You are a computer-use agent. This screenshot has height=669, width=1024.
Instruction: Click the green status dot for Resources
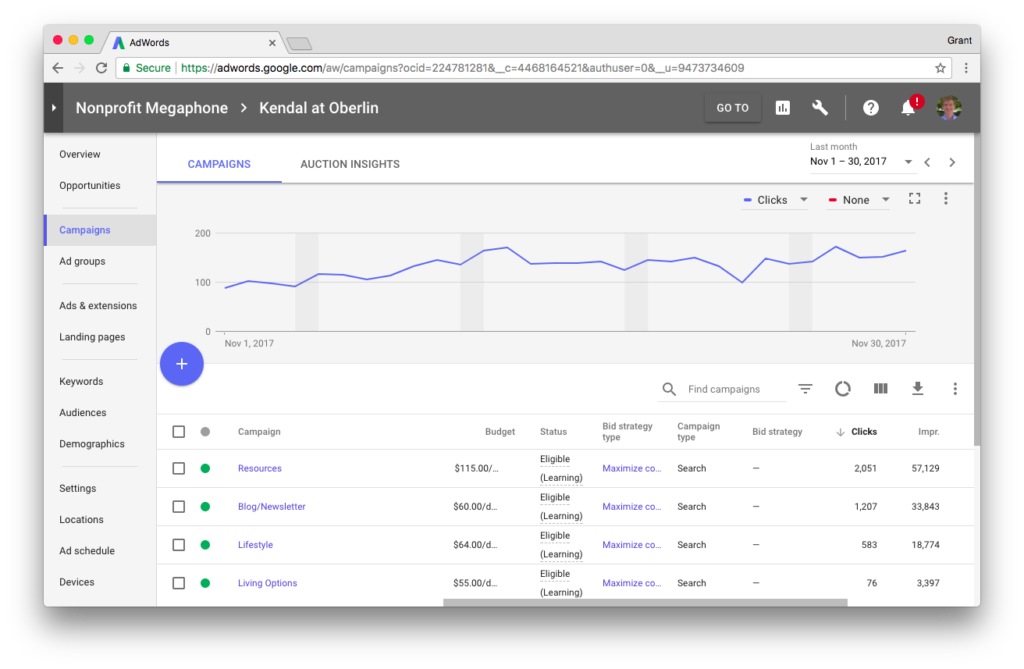[x=205, y=468]
